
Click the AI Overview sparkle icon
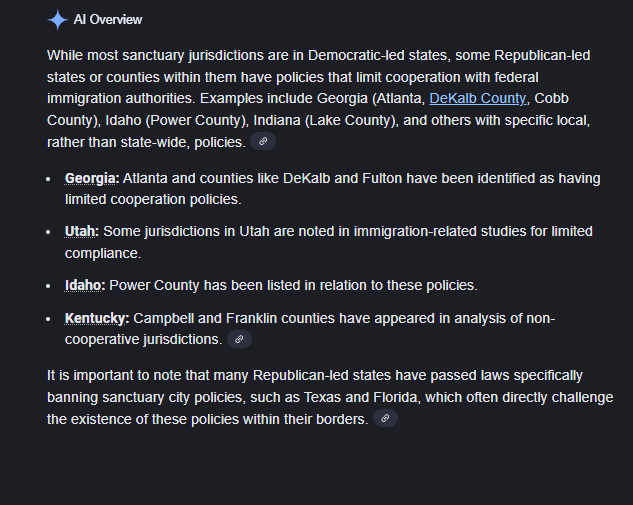tap(57, 20)
